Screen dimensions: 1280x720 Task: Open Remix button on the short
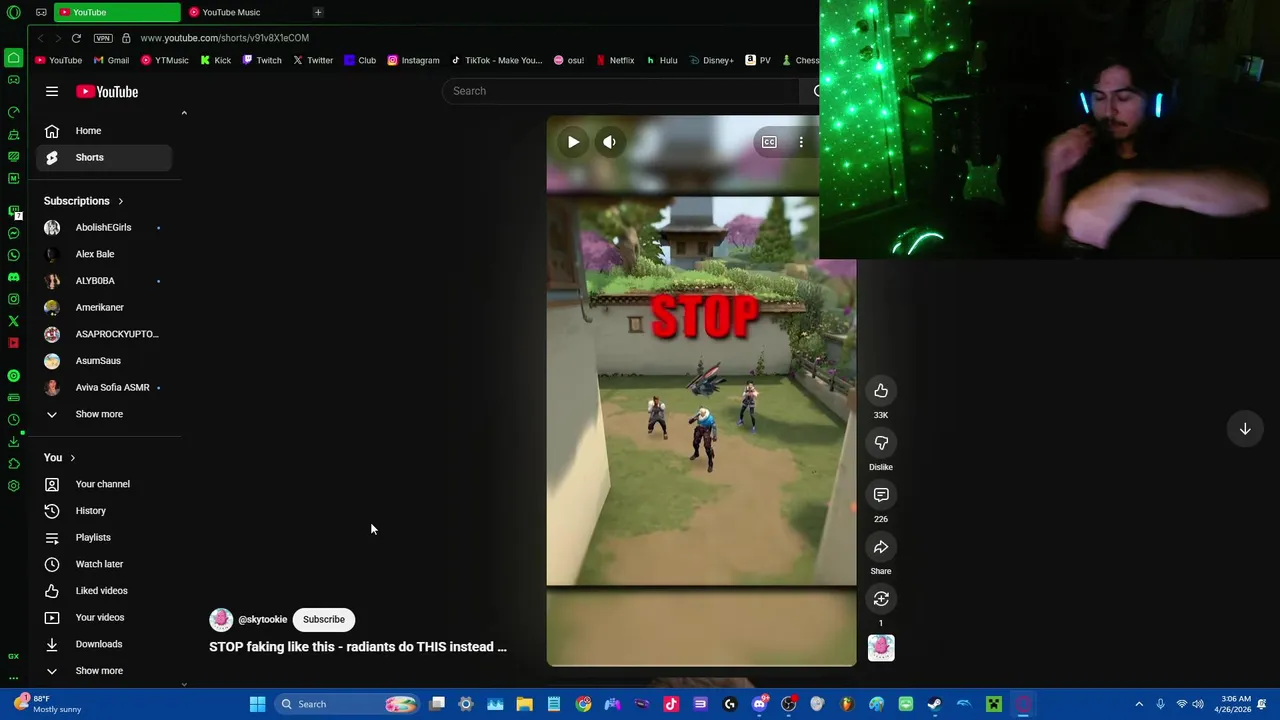pyautogui.click(x=881, y=599)
